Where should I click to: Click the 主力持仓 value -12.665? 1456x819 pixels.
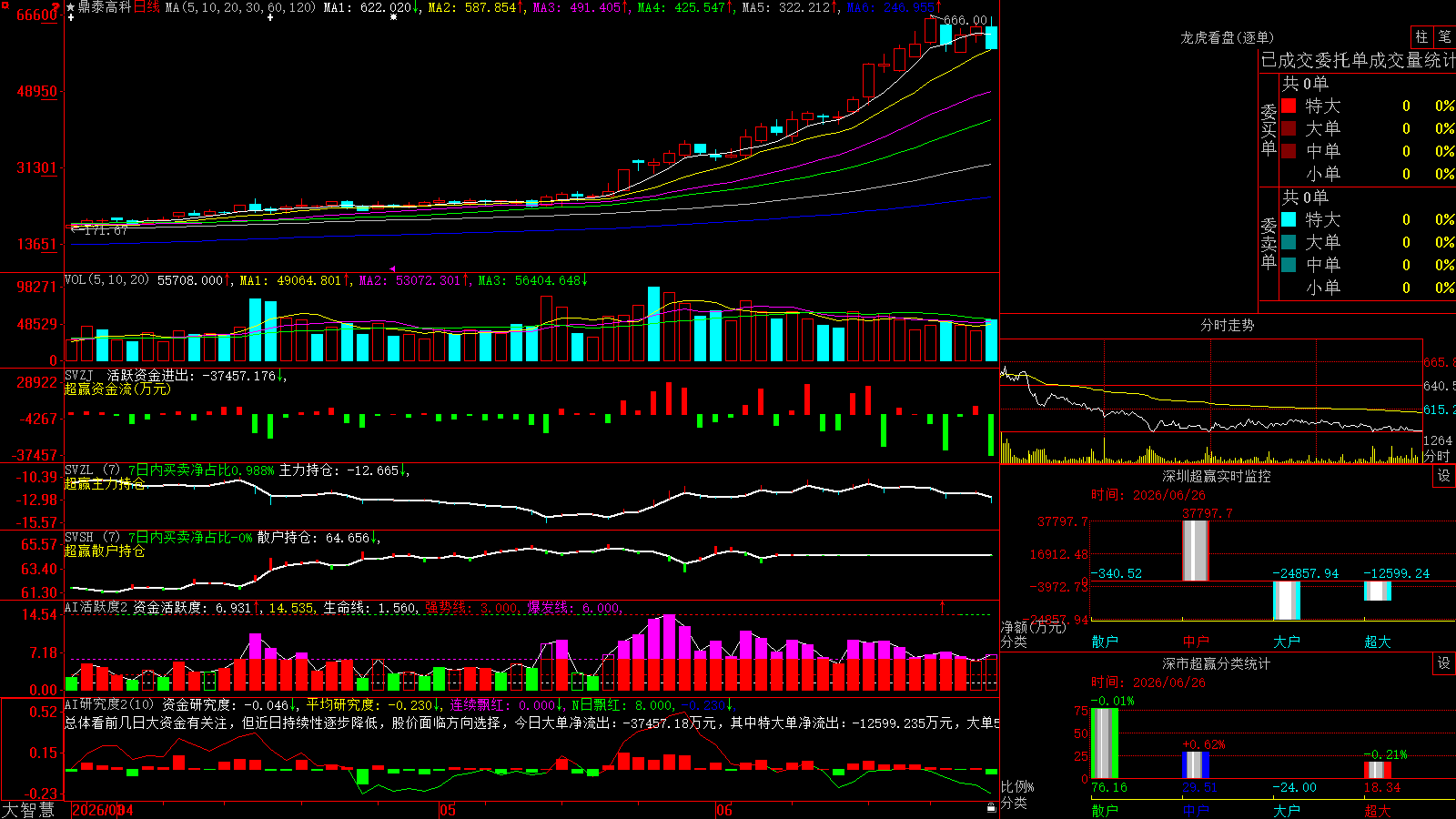pyautogui.click(x=375, y=470)
